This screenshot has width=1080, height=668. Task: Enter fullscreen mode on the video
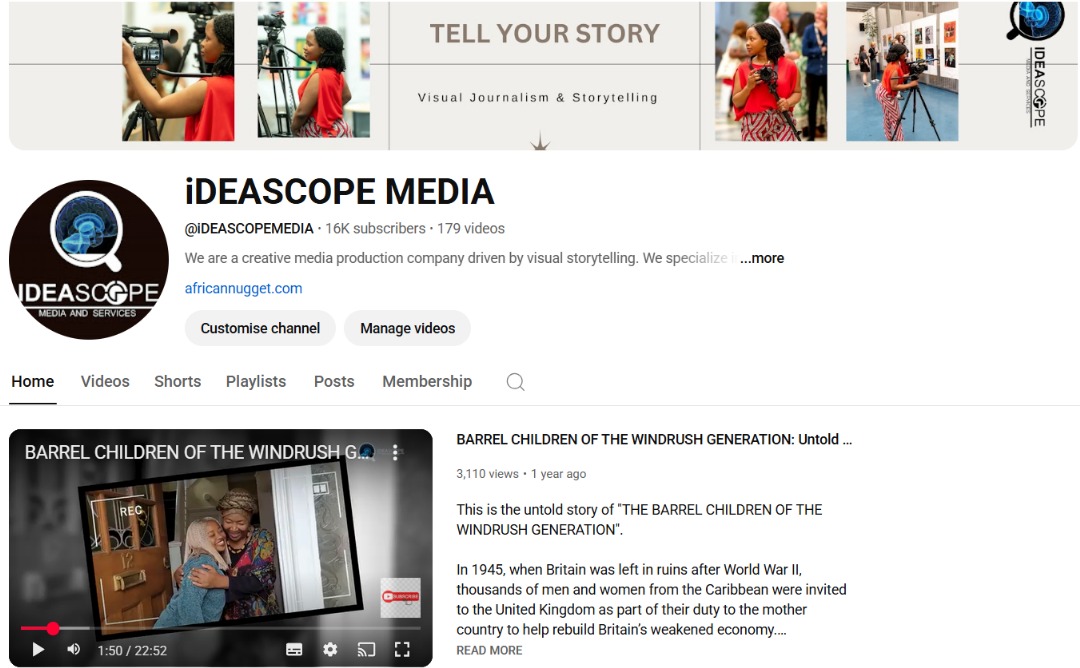click(402, 649)
